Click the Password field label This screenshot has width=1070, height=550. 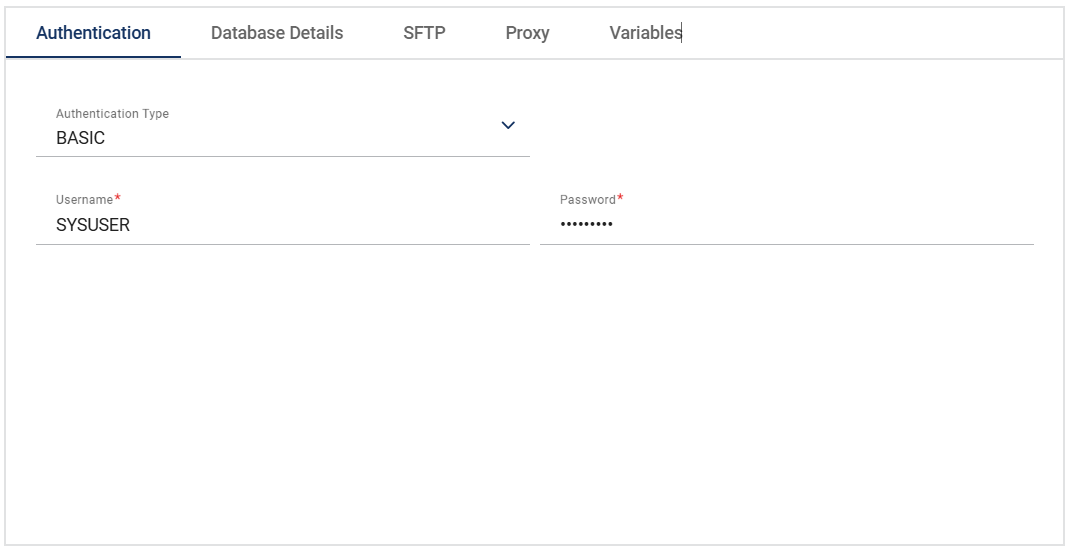pyautogui.click(x=587, y=200)
